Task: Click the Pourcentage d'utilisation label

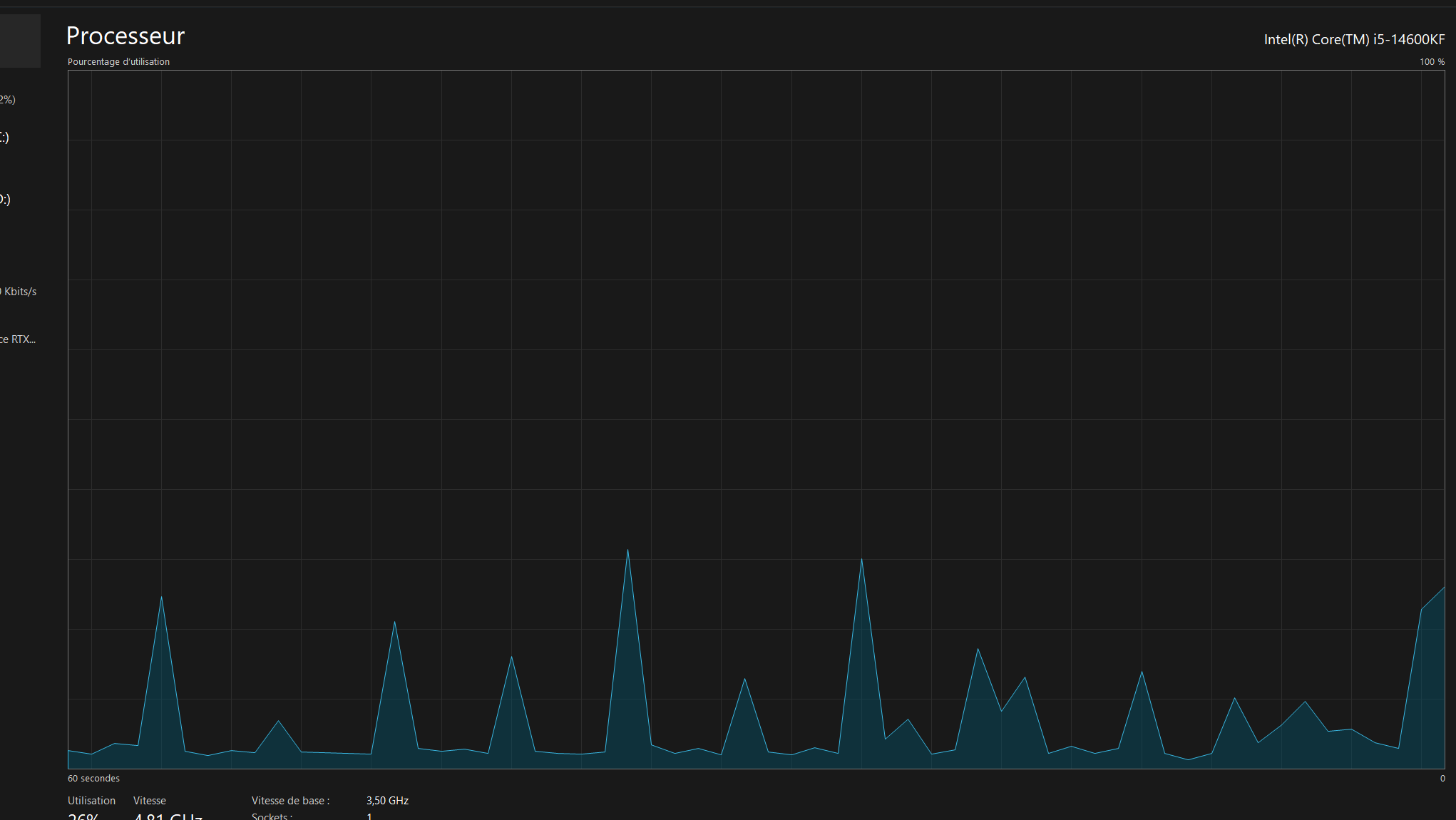Action: click(x=118, y=61)
